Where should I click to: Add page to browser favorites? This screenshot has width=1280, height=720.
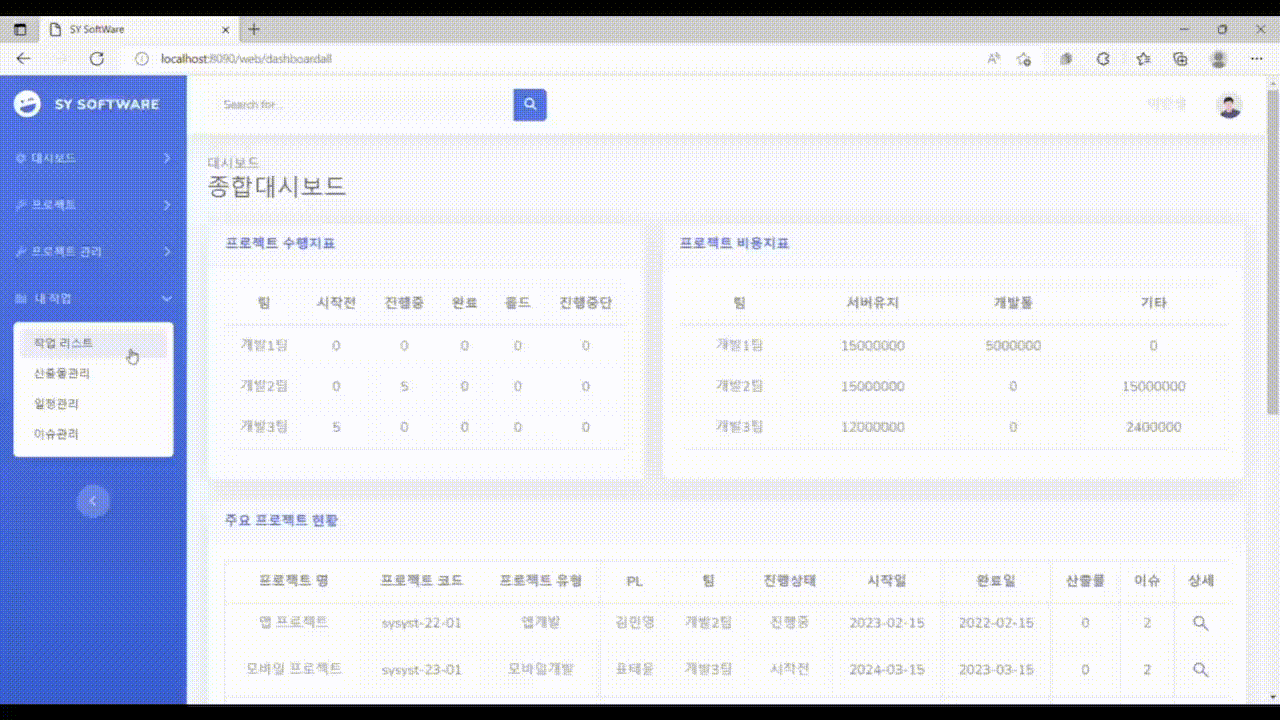(1024, 59)
